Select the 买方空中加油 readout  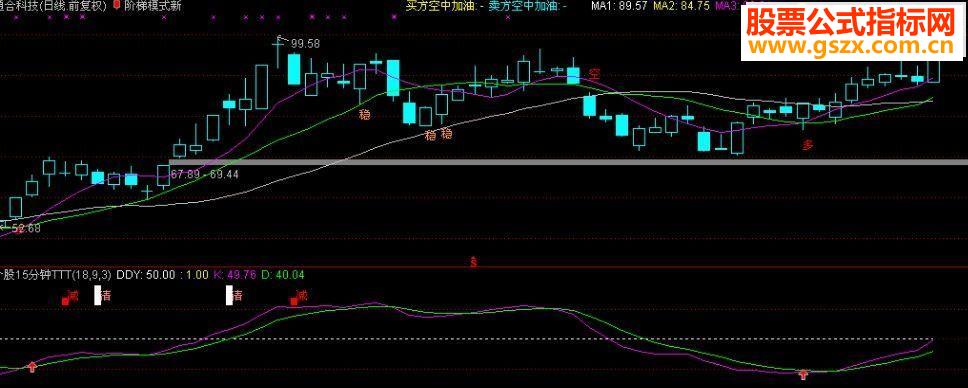coord(444,6)
